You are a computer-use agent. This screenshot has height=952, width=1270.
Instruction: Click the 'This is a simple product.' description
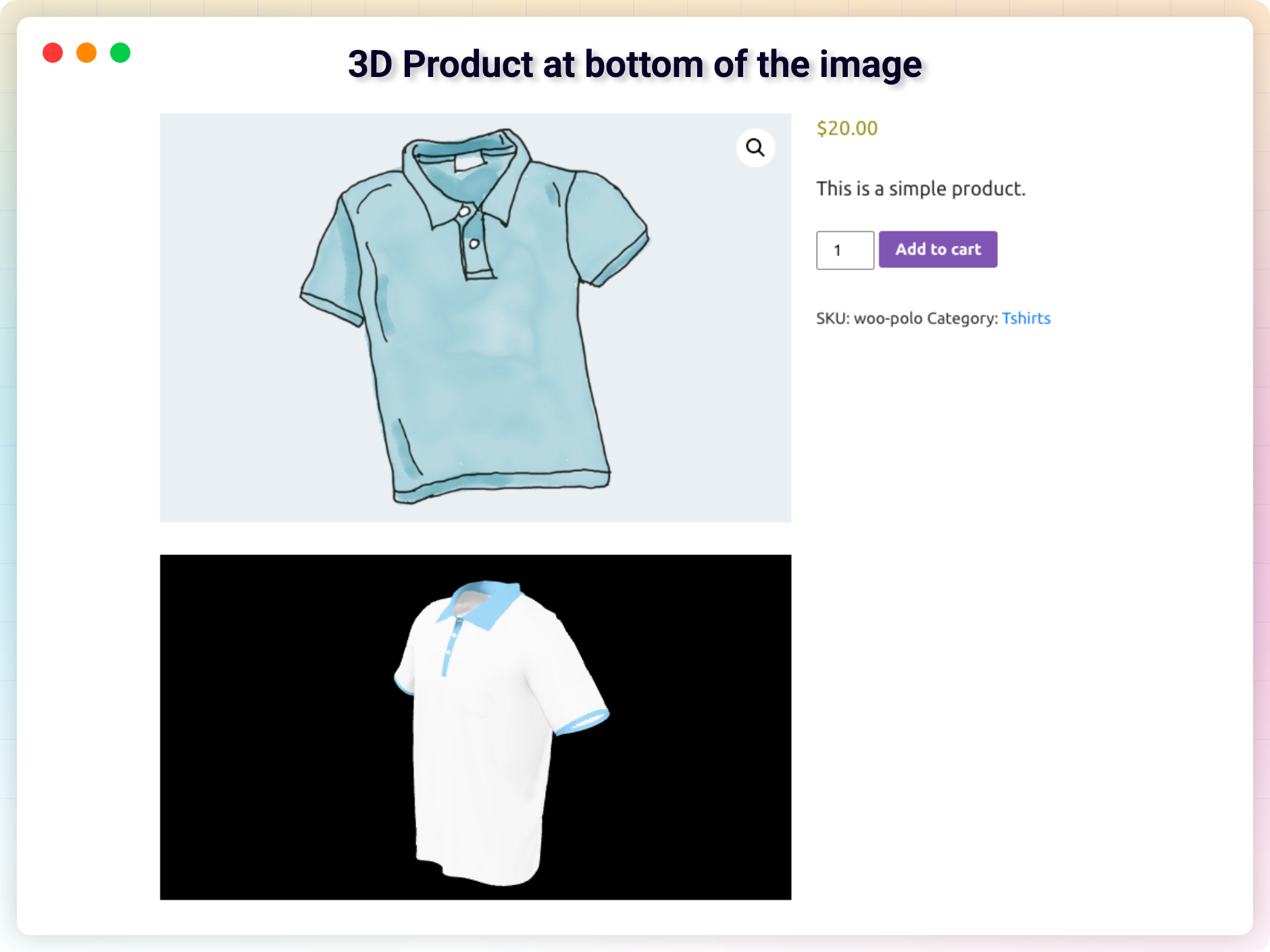(x=921, y=188)
